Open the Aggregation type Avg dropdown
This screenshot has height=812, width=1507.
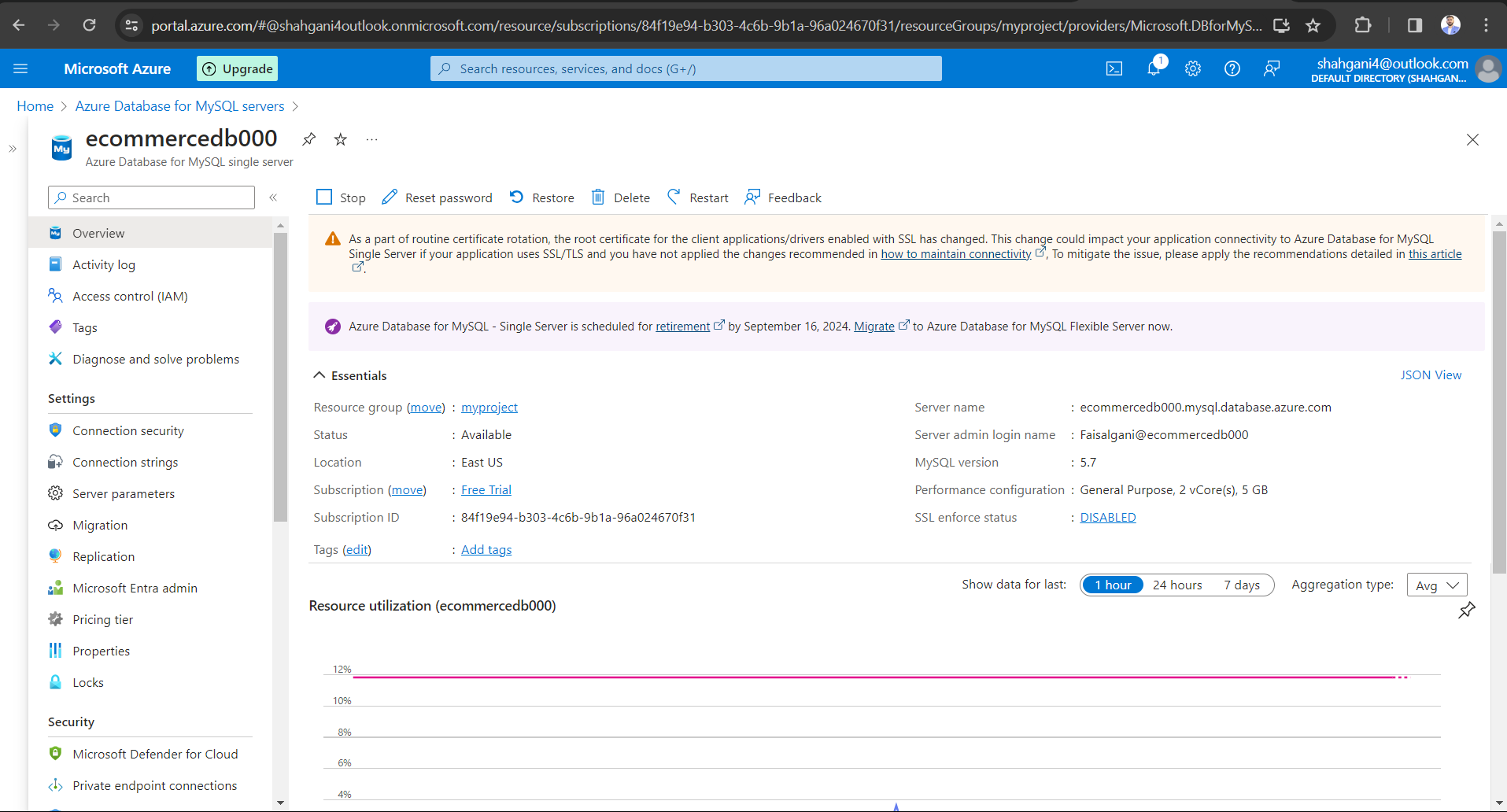[1437, 585]
